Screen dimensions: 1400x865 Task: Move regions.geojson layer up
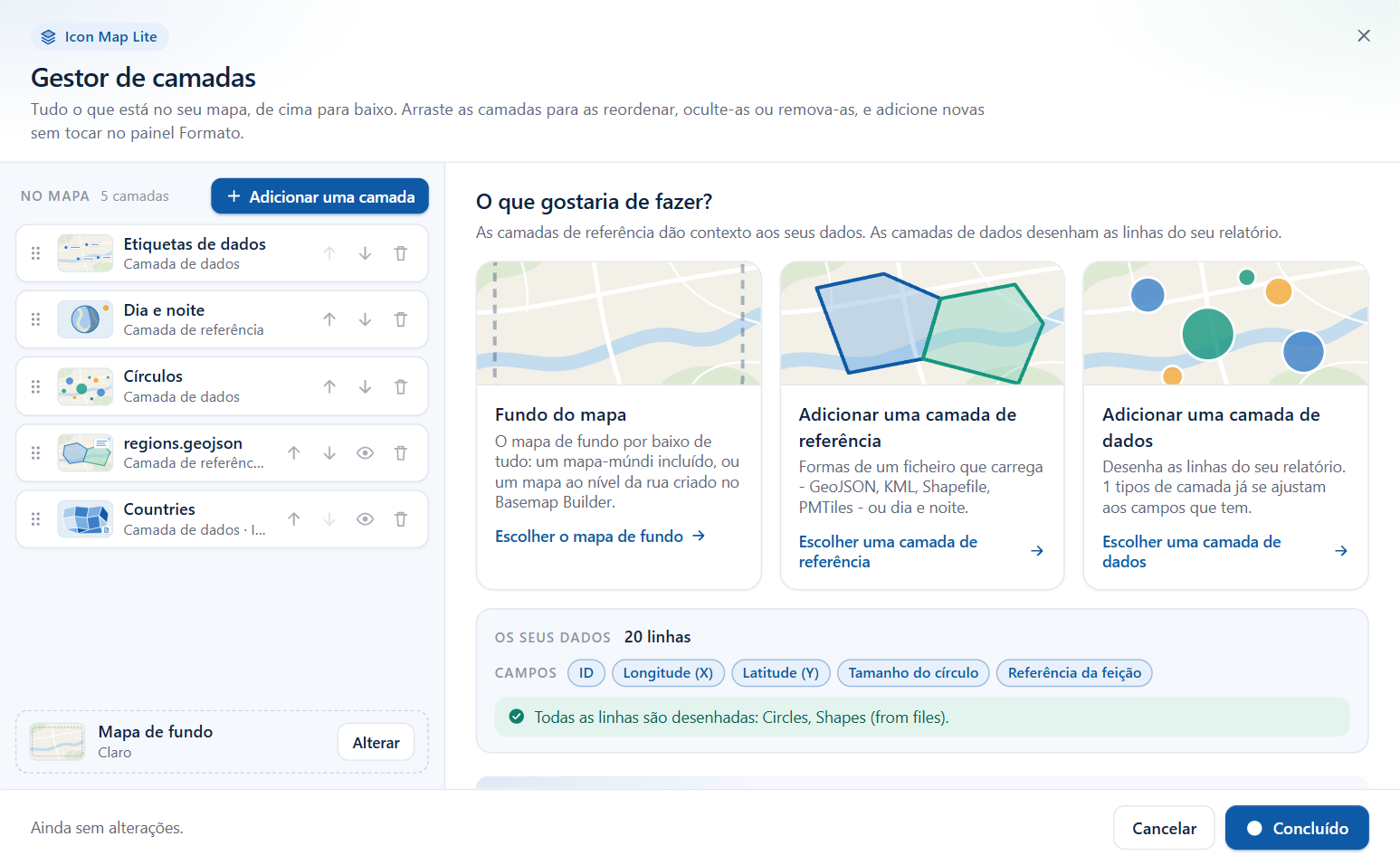[294, 452]
